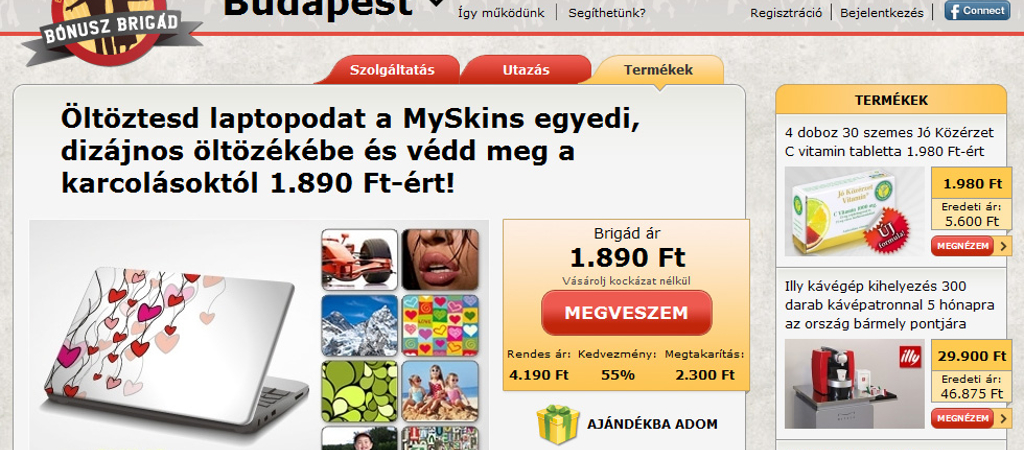The height and width of the screenshot is (450, 1024).
Task: Open the Regisztráció link
Action: pyautogui.click(x=786, y=12)
